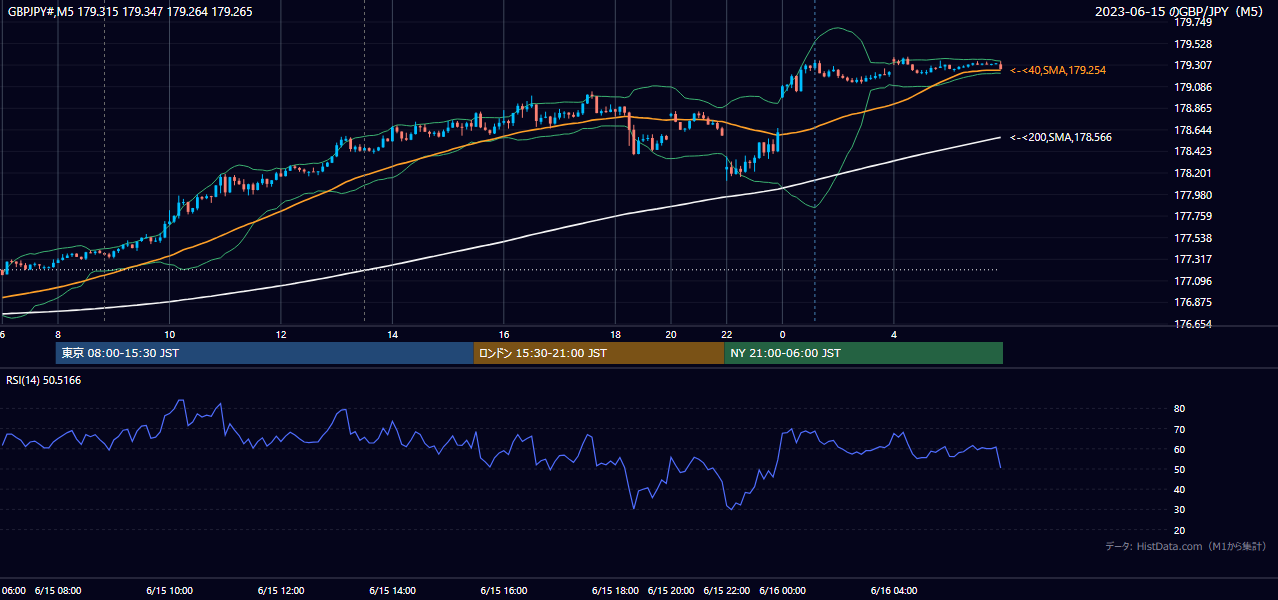Click price axis label 178.865

coord(1192,108)
